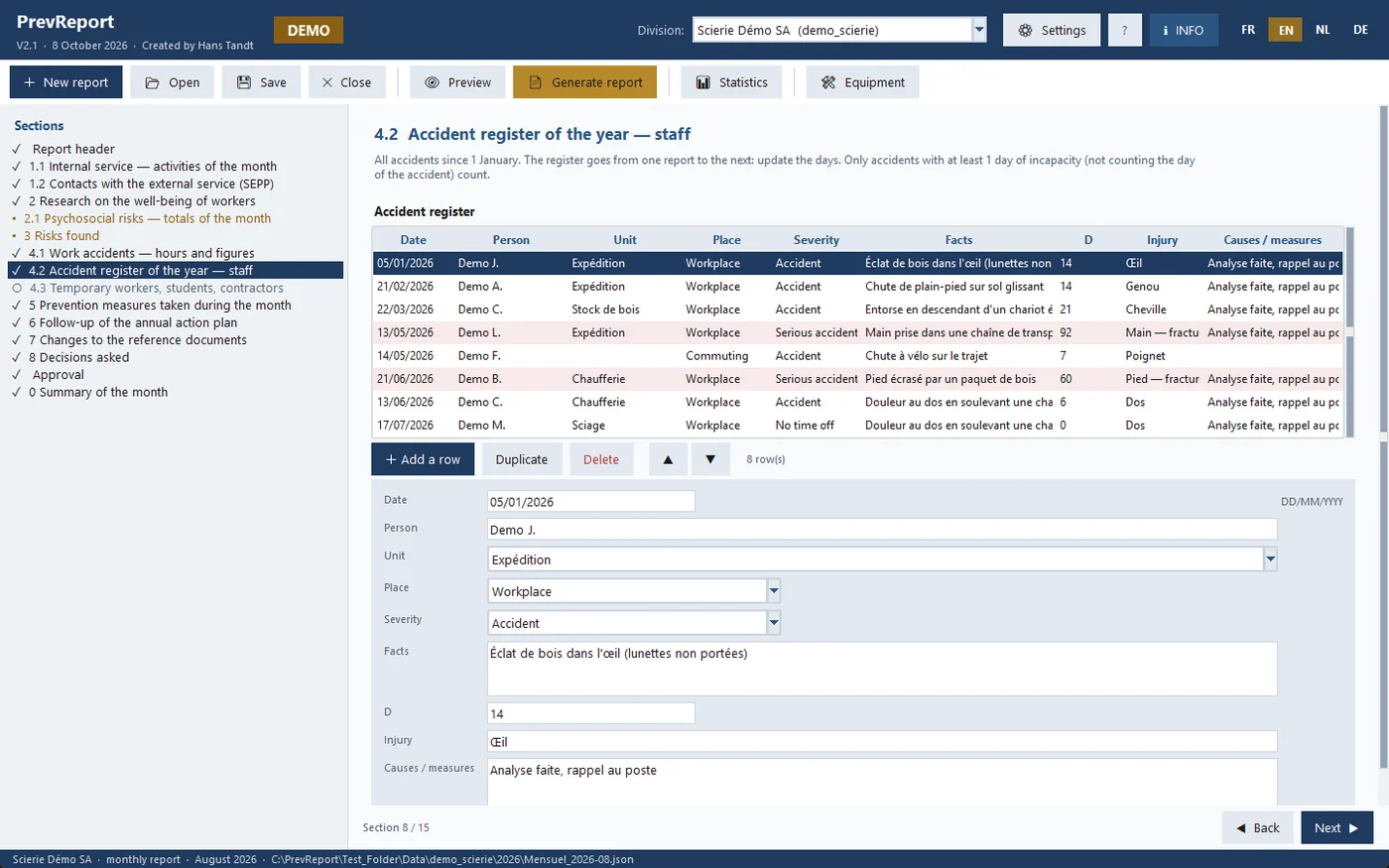This screenshot has width=1389, height=868.
Task: Switch language to NL
Action: tap(1323, 30)
